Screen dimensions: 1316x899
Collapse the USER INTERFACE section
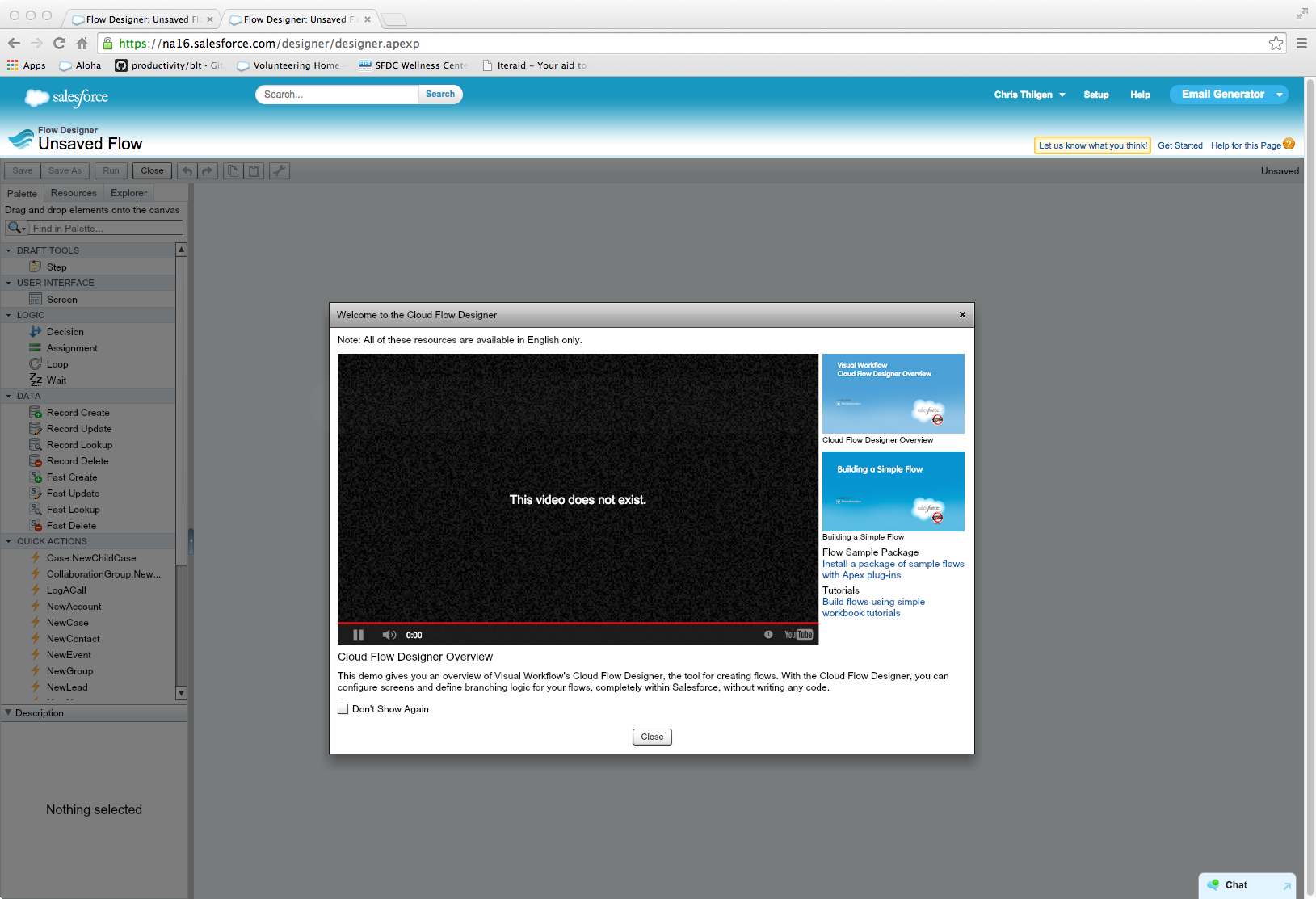coord(9,283)
